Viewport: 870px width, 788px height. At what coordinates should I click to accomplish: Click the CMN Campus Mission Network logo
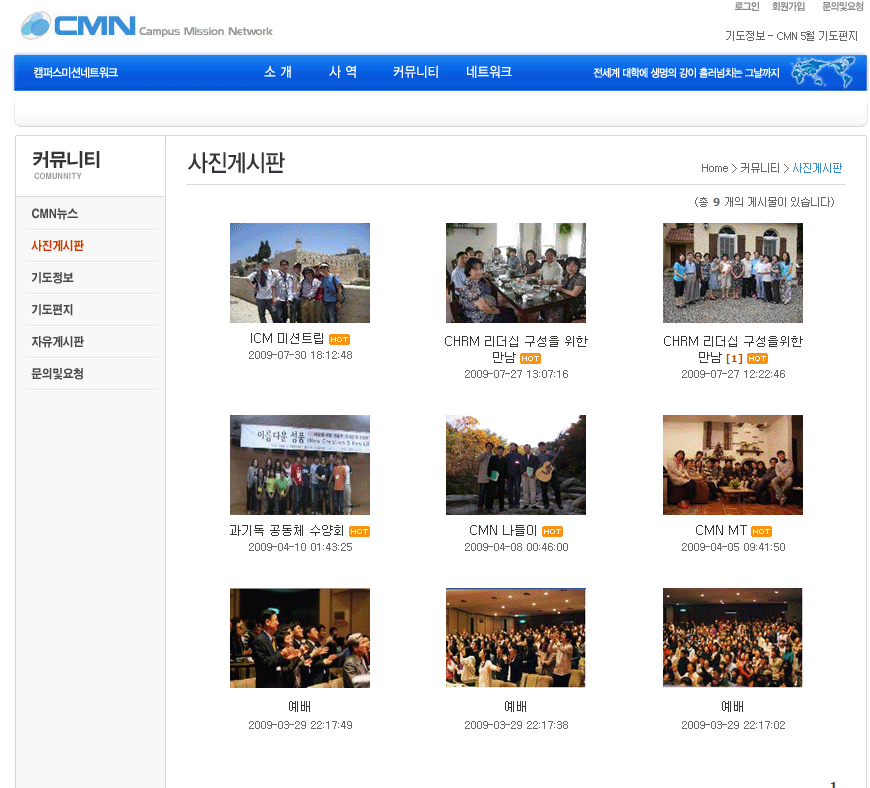coord(146,26)
